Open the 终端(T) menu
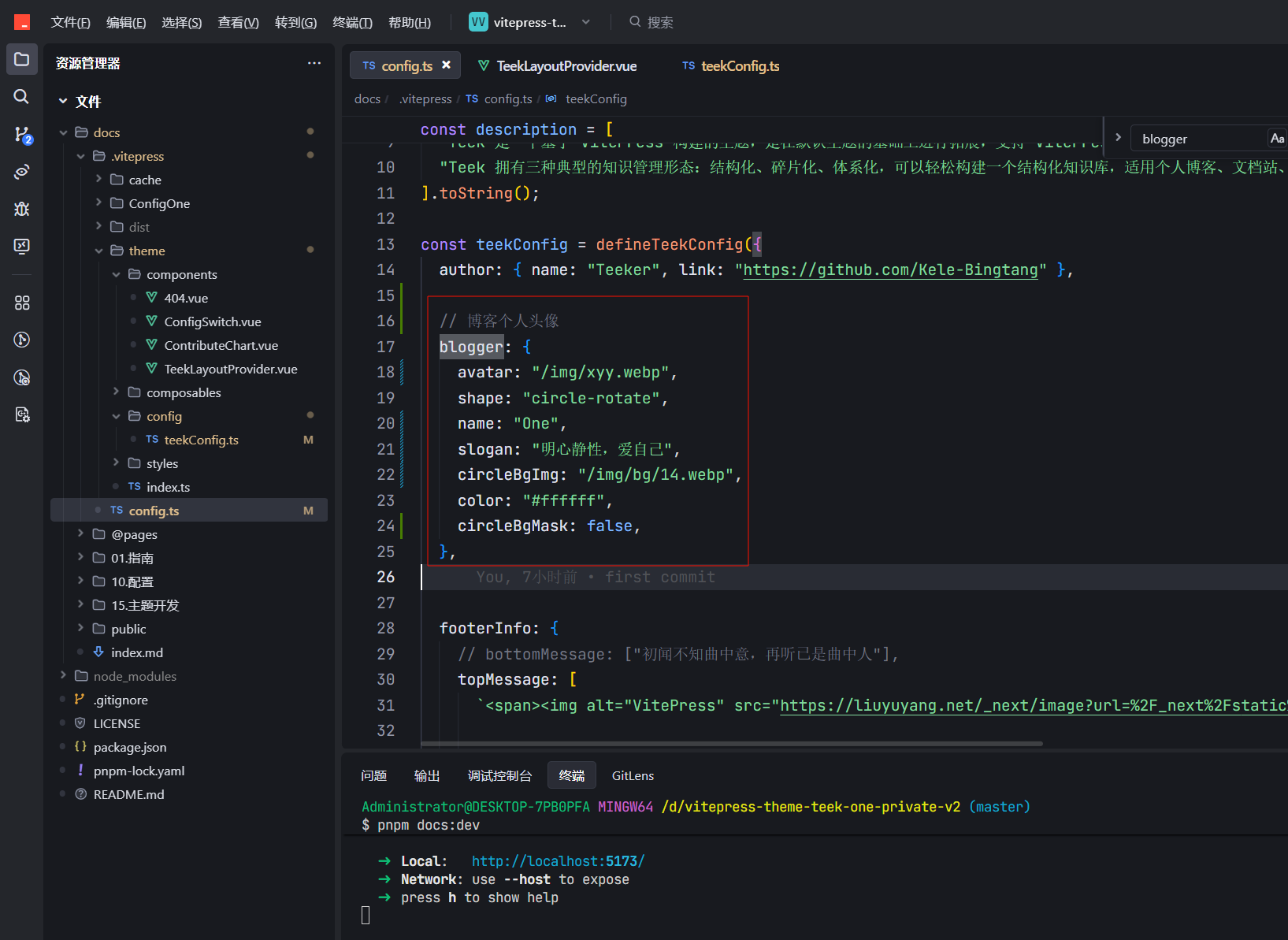This screenshot has height=940, width=1288. [x=352, y=22]
